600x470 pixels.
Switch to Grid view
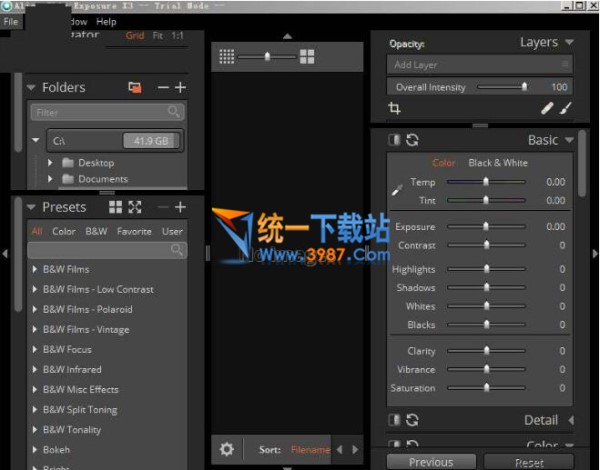[x=135, y=36]
